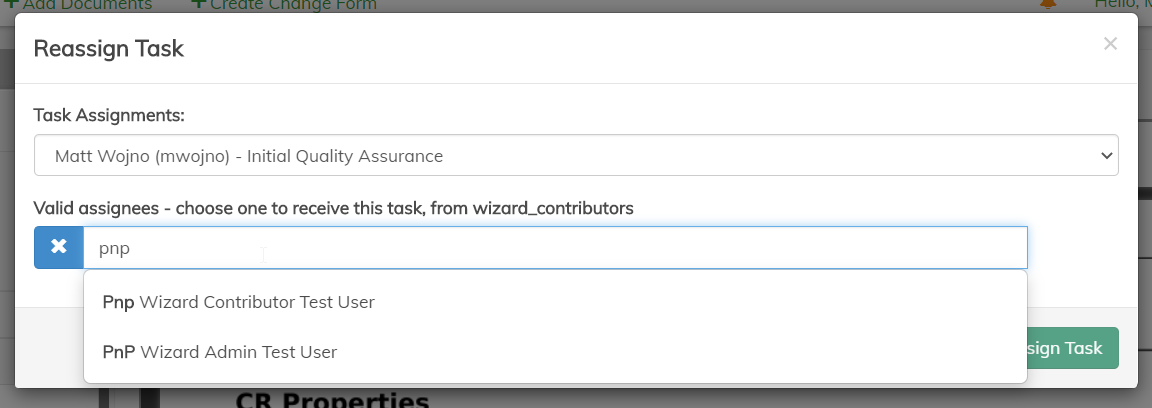Screen dimensions: 1152x408
Task: Click the Reassign Task dialog title
Action: pyautogui.click(x=109, y=48)
